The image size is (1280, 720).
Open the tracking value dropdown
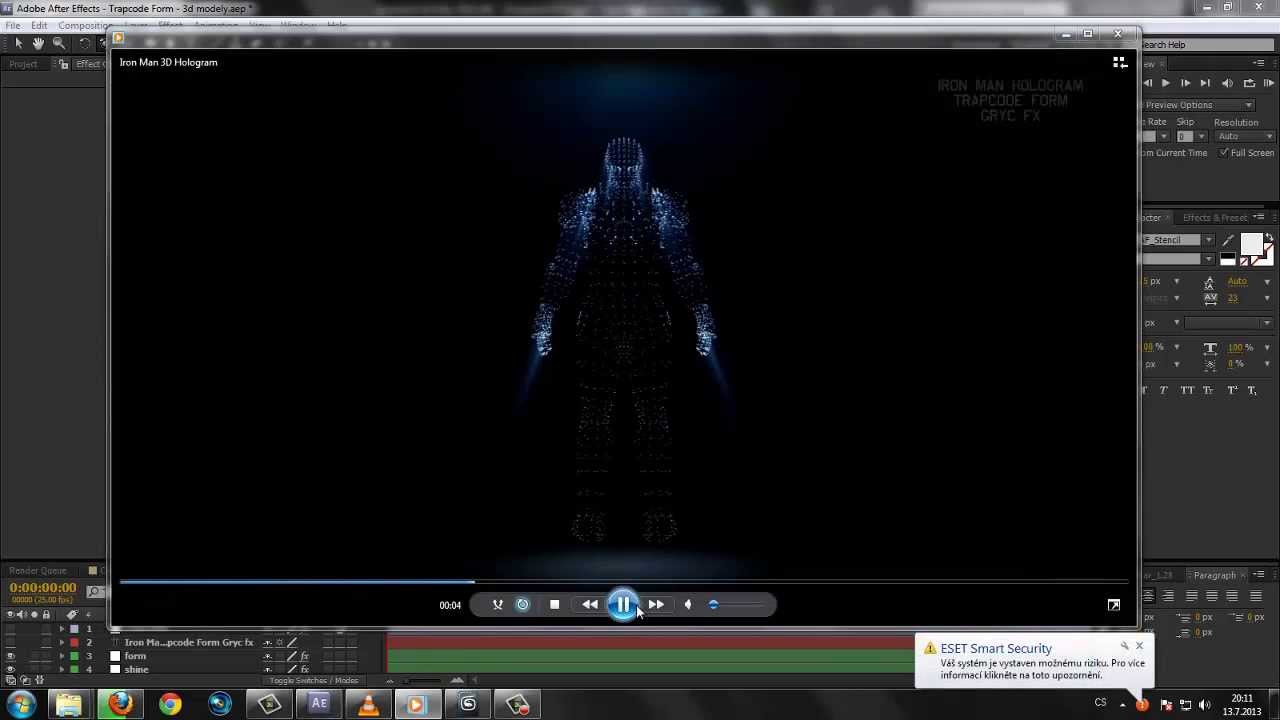point(1267,298)
